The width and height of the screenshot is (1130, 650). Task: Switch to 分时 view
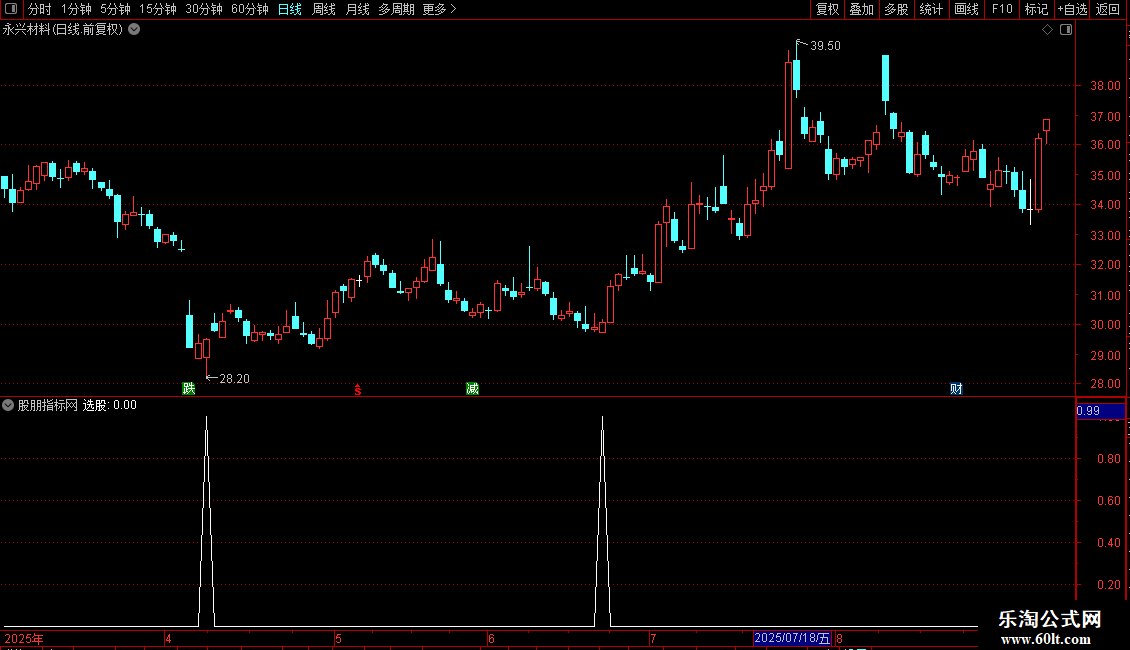coord(40,9)
